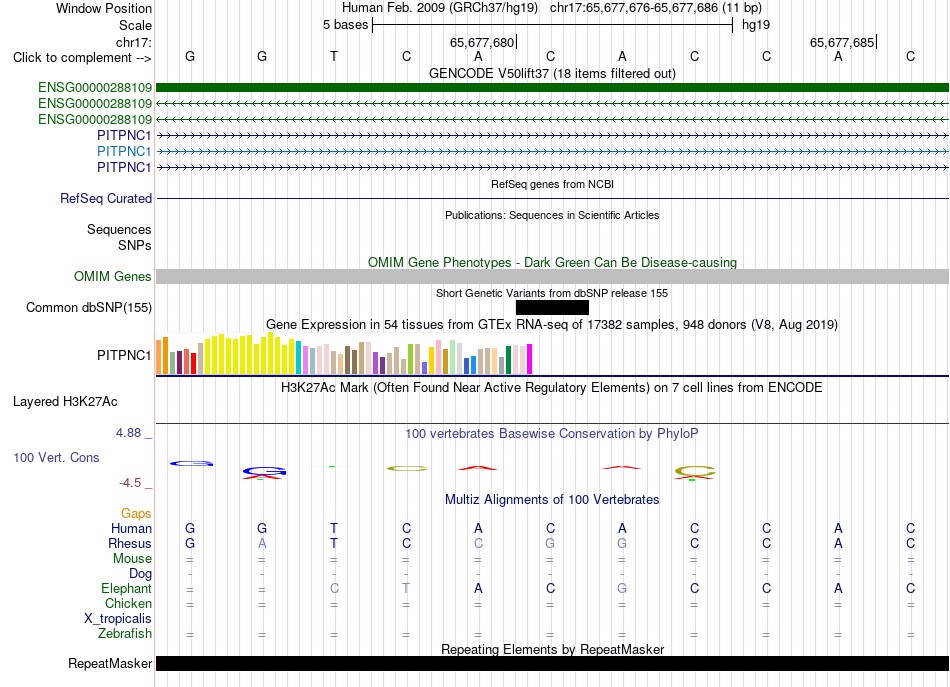Click the solid green ENSG00000288109 exon bar
The image size is (950, 687).
tap(552, 87)
